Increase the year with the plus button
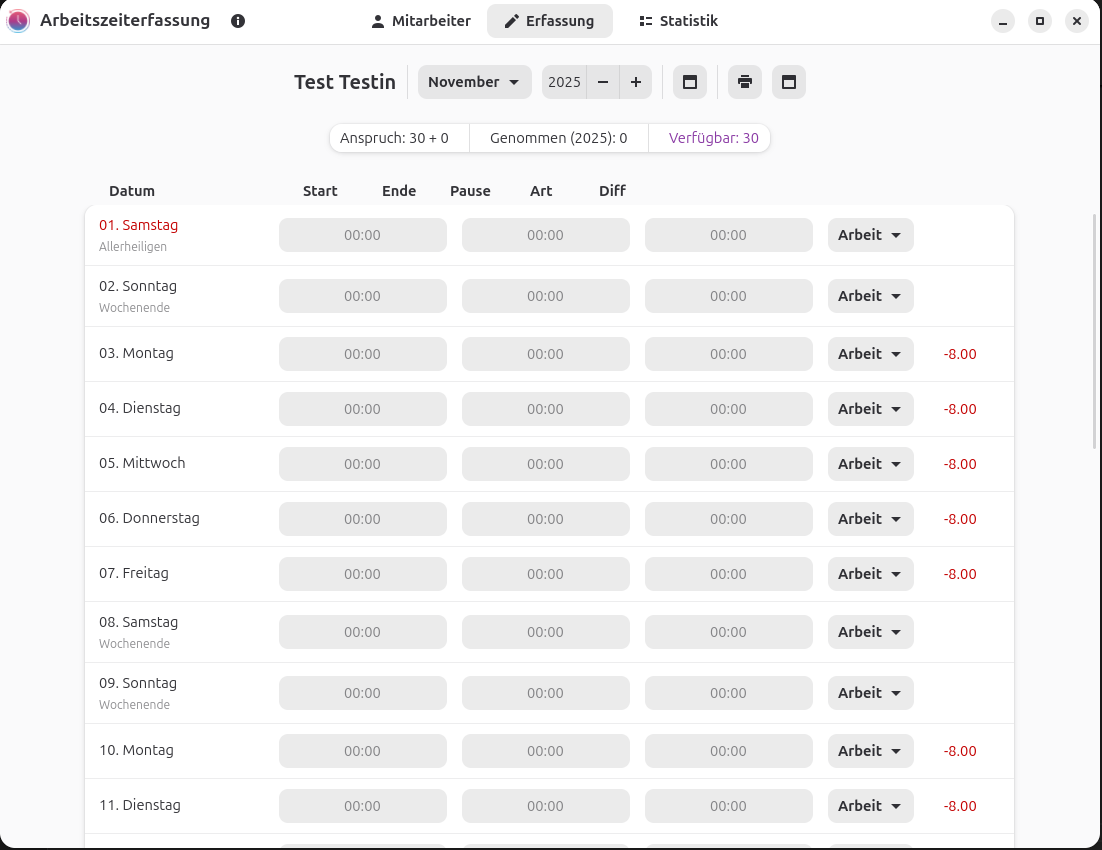Viewport: 1102px width, 850px height. point(636,82)
